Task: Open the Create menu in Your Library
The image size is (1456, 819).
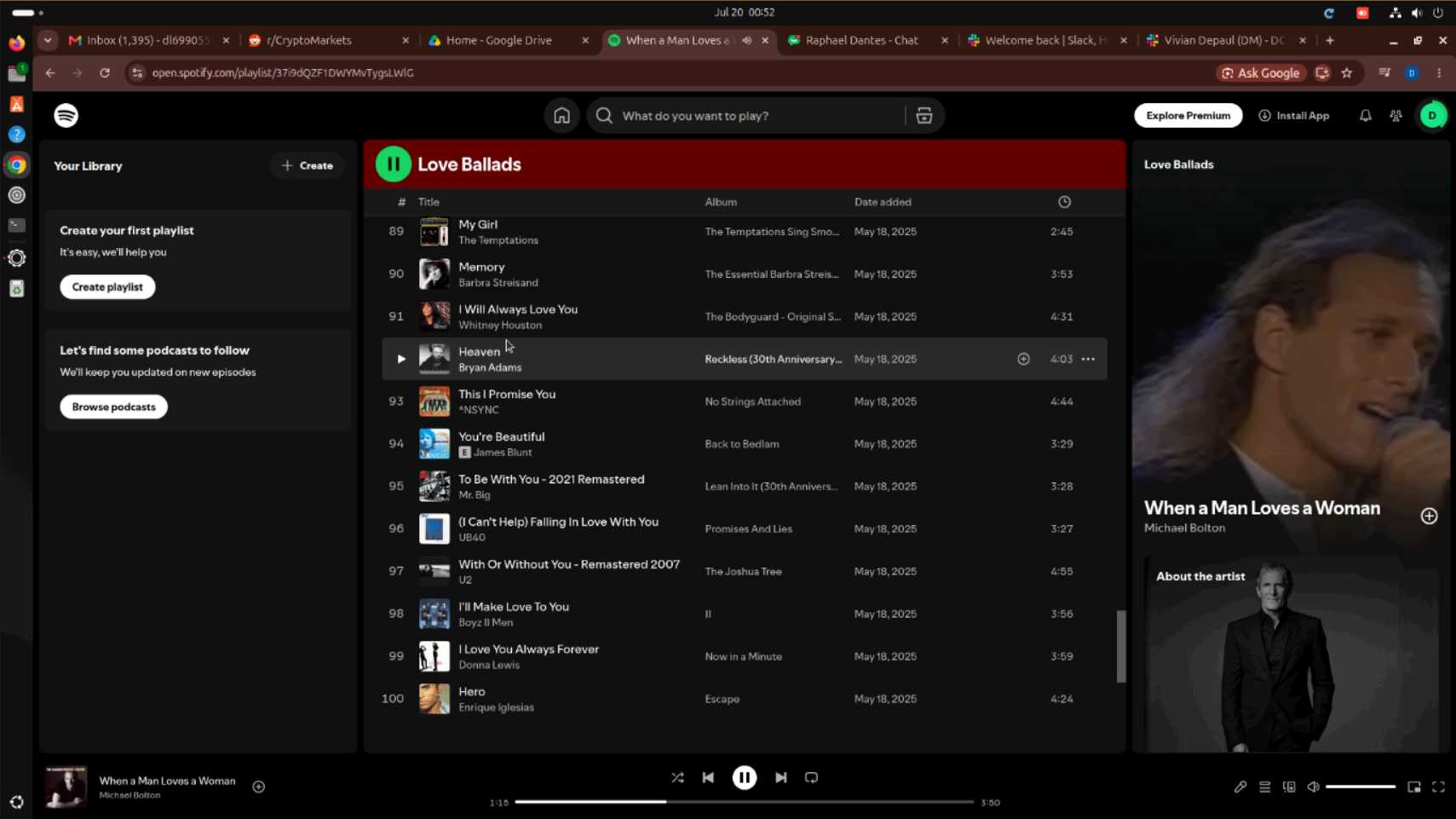Action: 308,166
